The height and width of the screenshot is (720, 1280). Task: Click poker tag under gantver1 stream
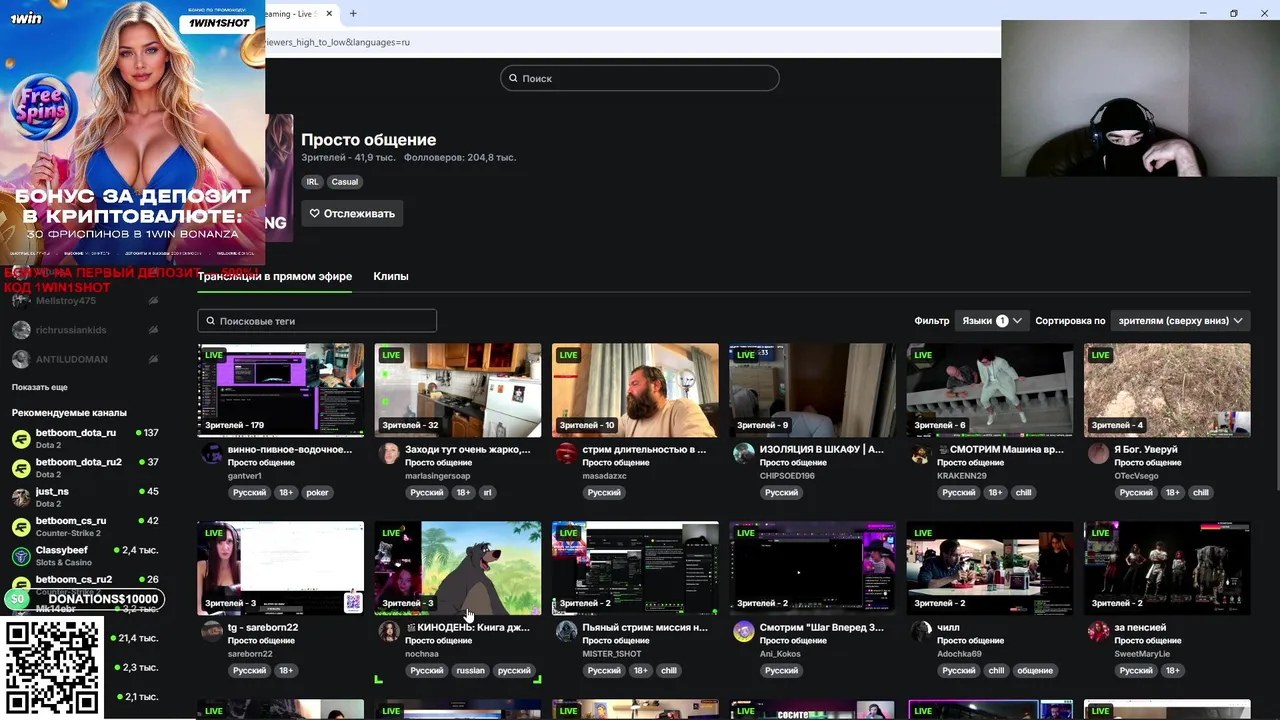[317, 493]
